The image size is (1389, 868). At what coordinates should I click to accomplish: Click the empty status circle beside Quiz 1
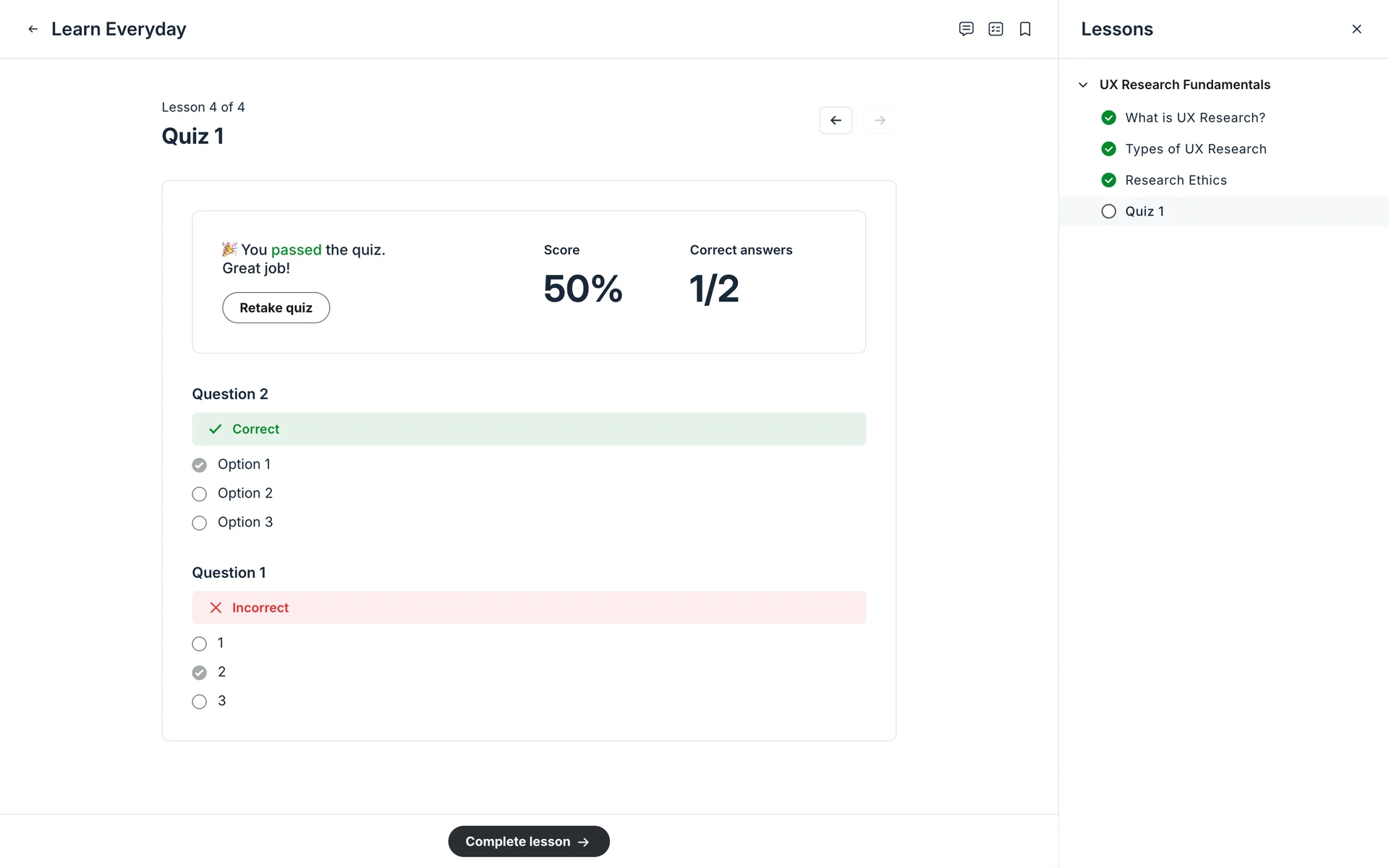(x=1108, y=211)
